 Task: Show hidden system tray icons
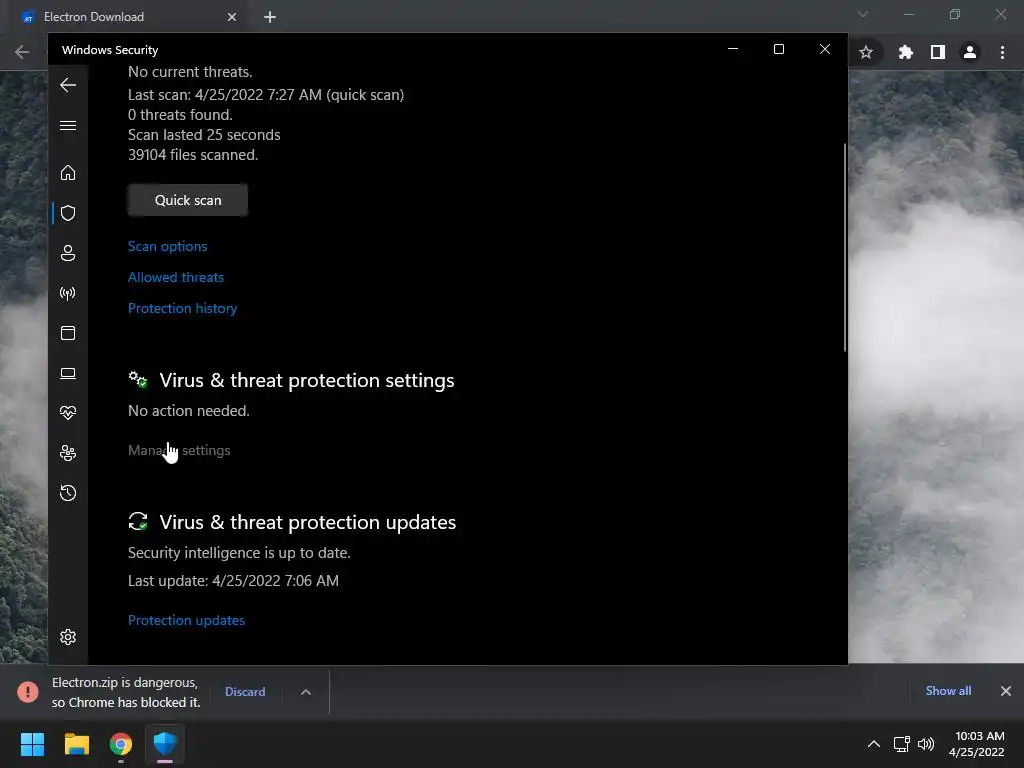tap(874, 744)
